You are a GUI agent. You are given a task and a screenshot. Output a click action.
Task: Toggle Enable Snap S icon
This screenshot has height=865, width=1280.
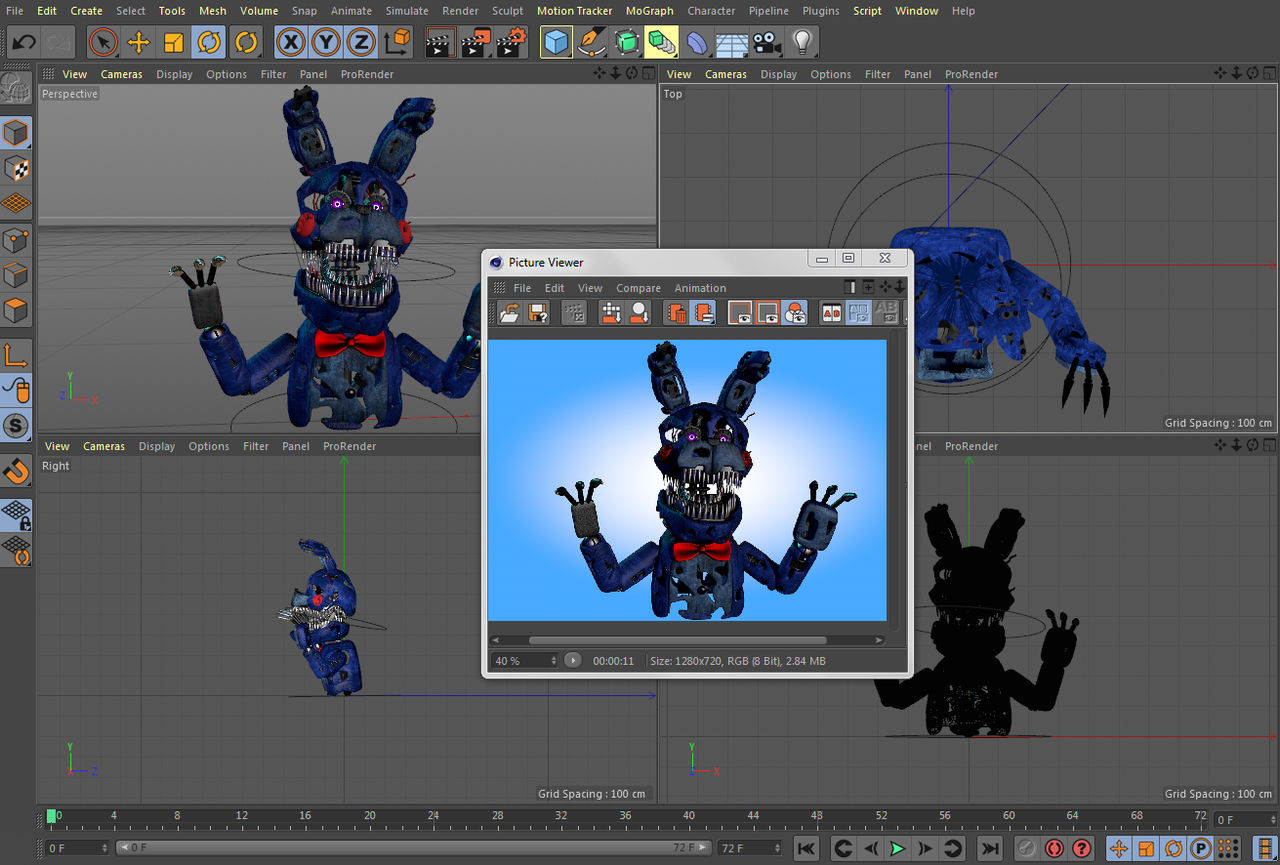coord(16,425)
